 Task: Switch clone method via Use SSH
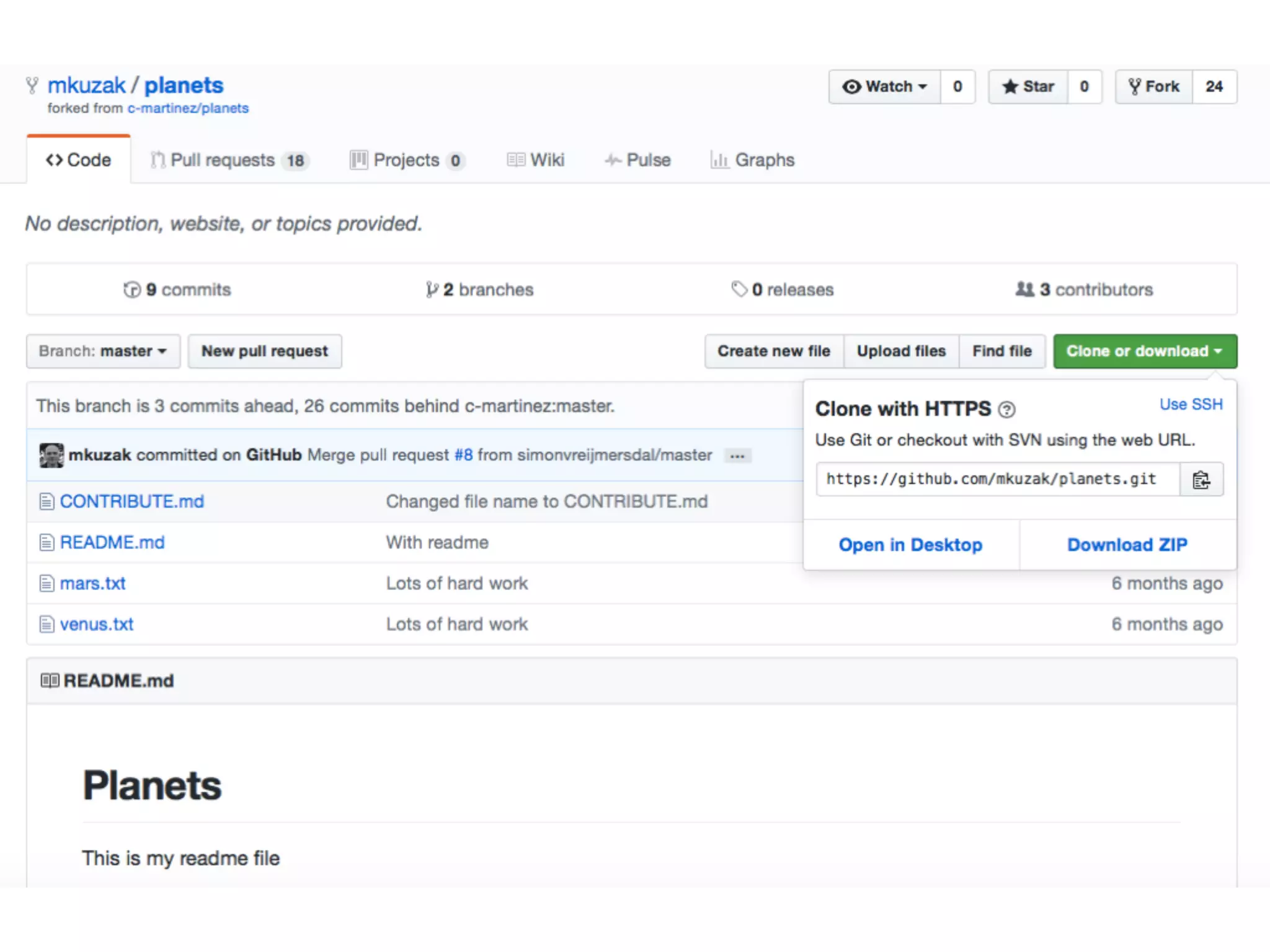[1191, 405]
